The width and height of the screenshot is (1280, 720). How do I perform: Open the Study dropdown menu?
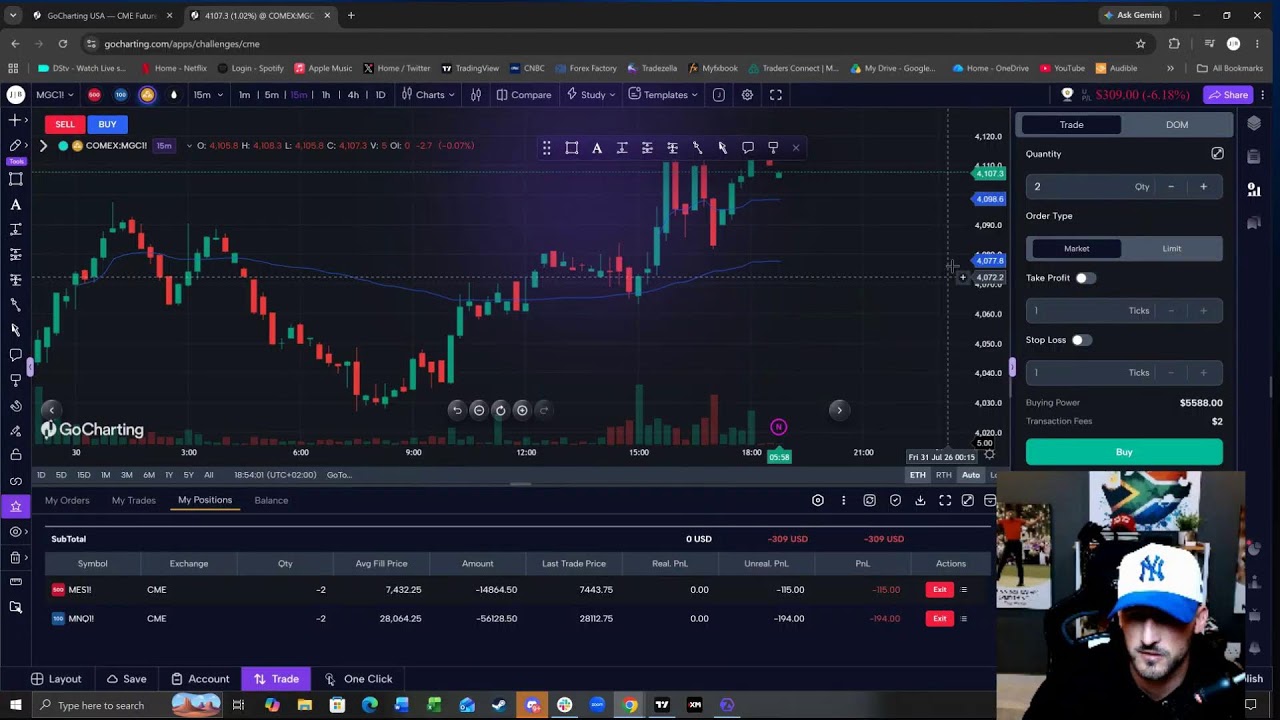(x=589, y=95)
